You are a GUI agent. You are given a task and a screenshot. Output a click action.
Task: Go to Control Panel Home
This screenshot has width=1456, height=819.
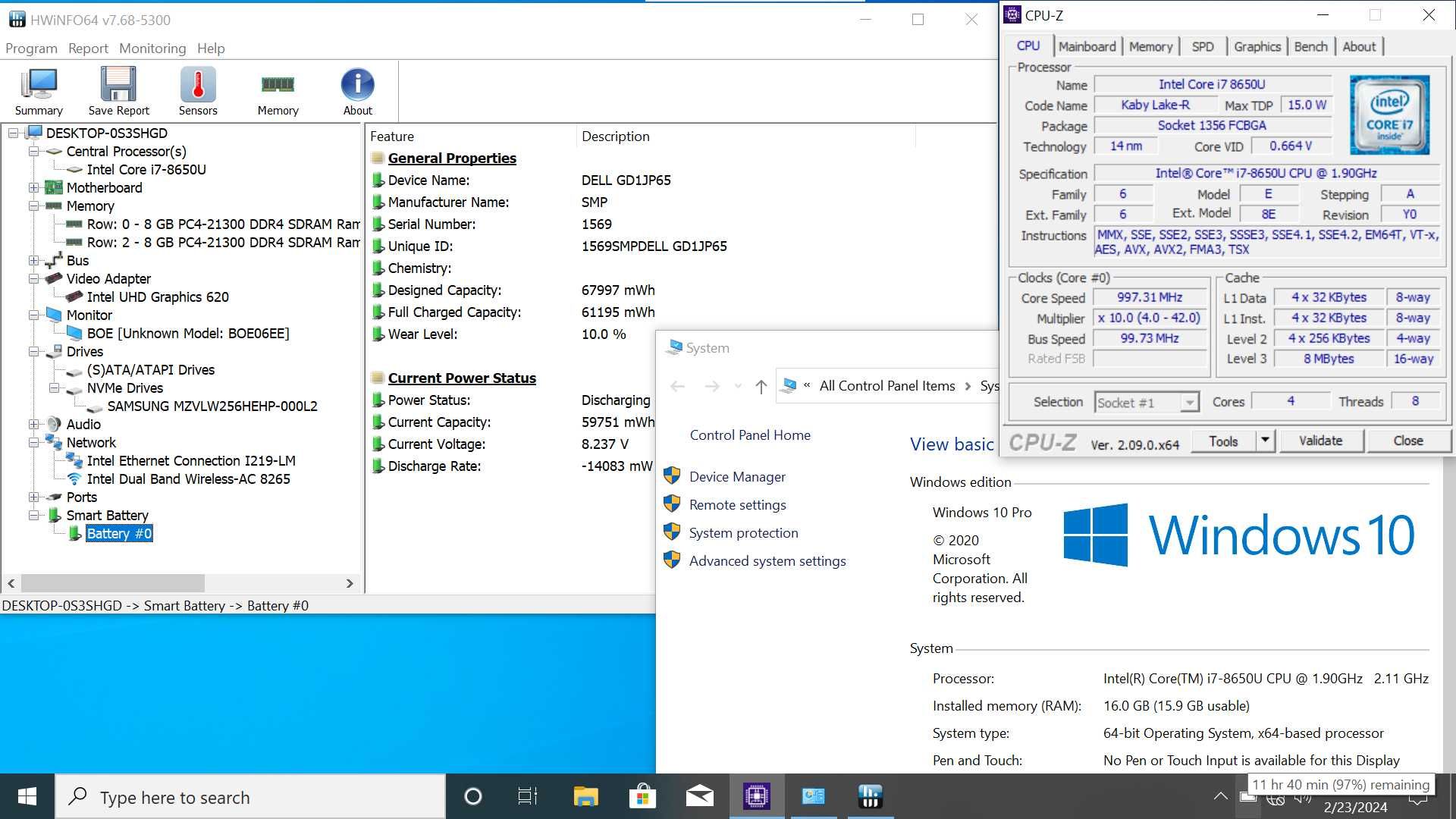pyautogui.click(x=750, y=435)
